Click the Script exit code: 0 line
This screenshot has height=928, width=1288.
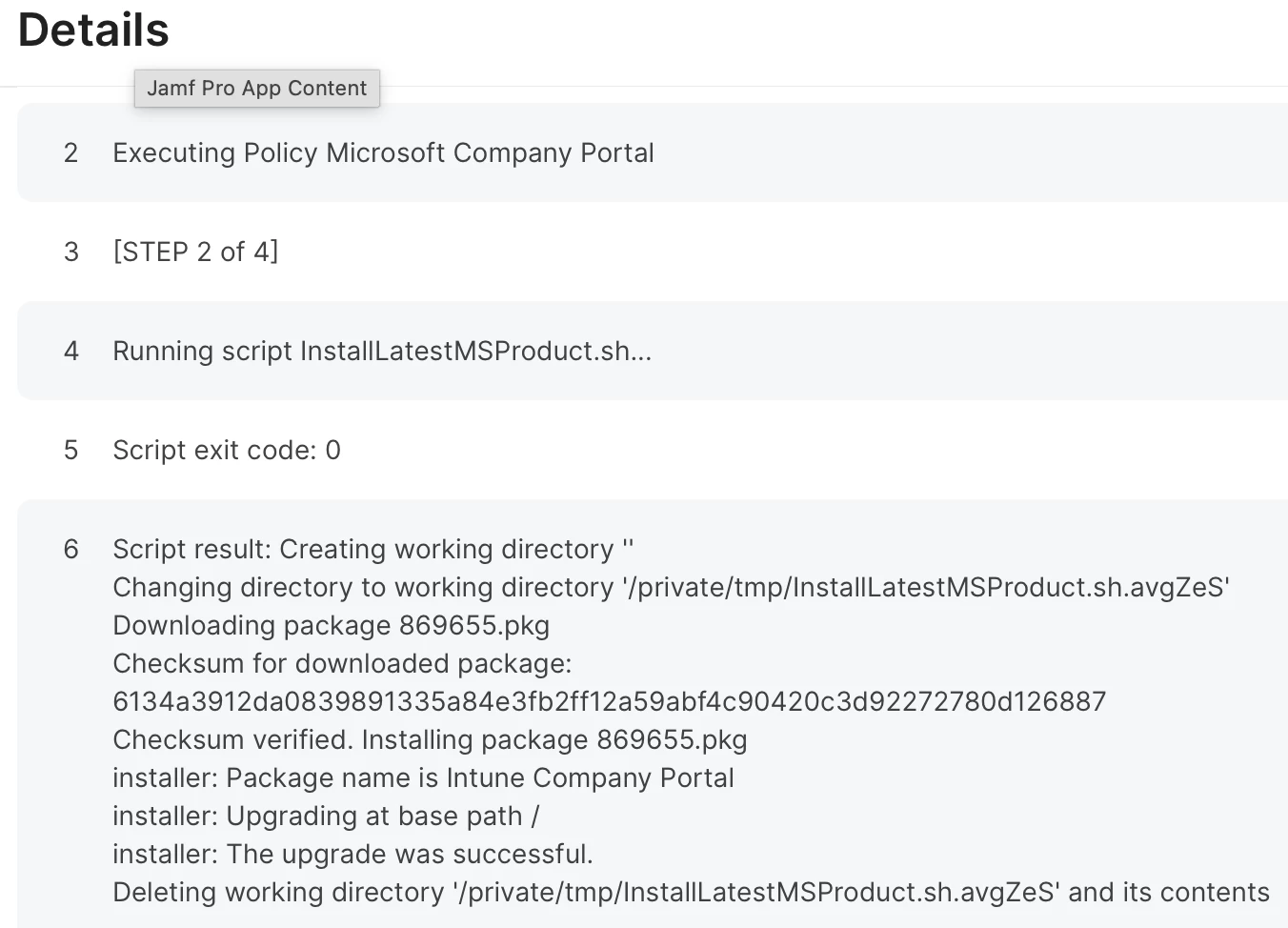226,451
